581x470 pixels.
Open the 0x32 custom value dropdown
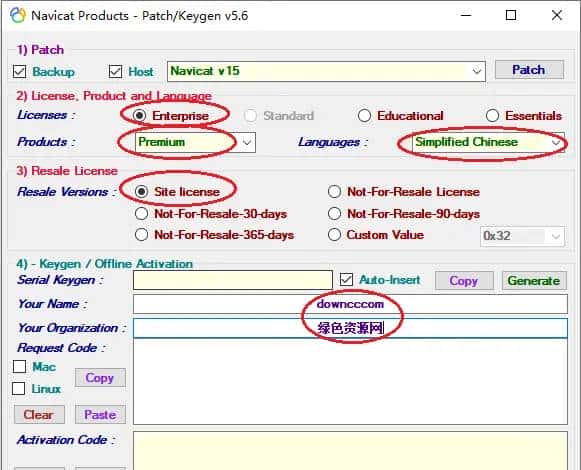pyautogui.click(x=522, y=236)
